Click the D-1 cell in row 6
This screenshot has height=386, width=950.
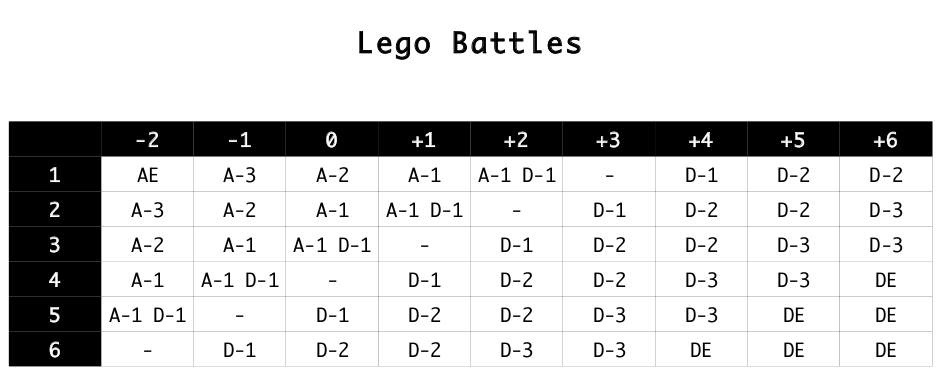coord(239,350)
